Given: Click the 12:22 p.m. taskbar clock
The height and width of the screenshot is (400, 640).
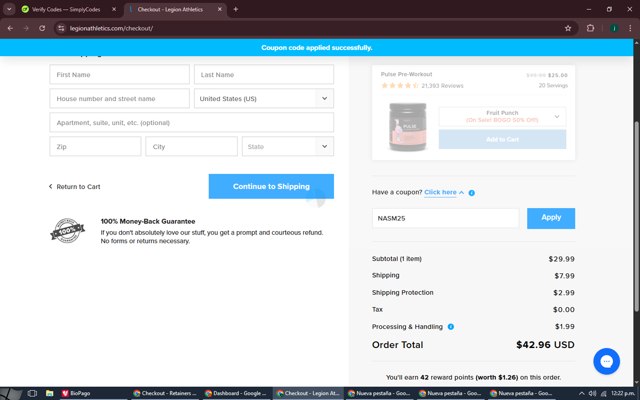Looking at the screenshot, I should point(623,393).
